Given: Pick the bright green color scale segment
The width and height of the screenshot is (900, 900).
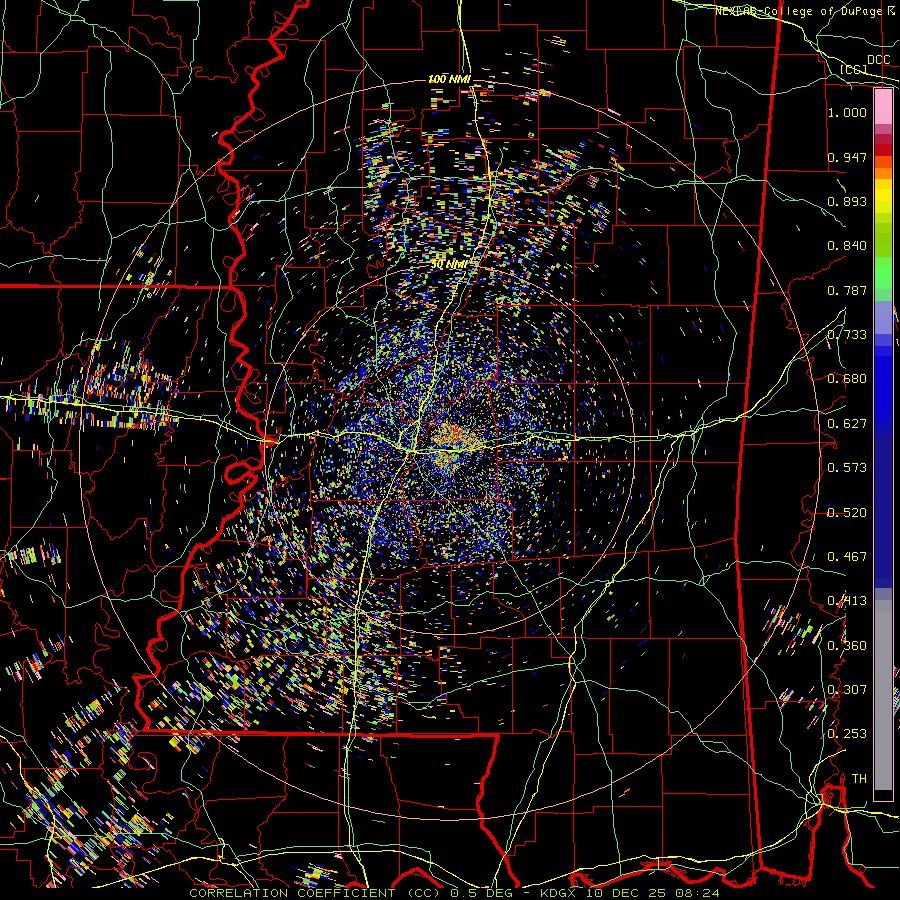Looking at the screenshot, I should point(883,273).
